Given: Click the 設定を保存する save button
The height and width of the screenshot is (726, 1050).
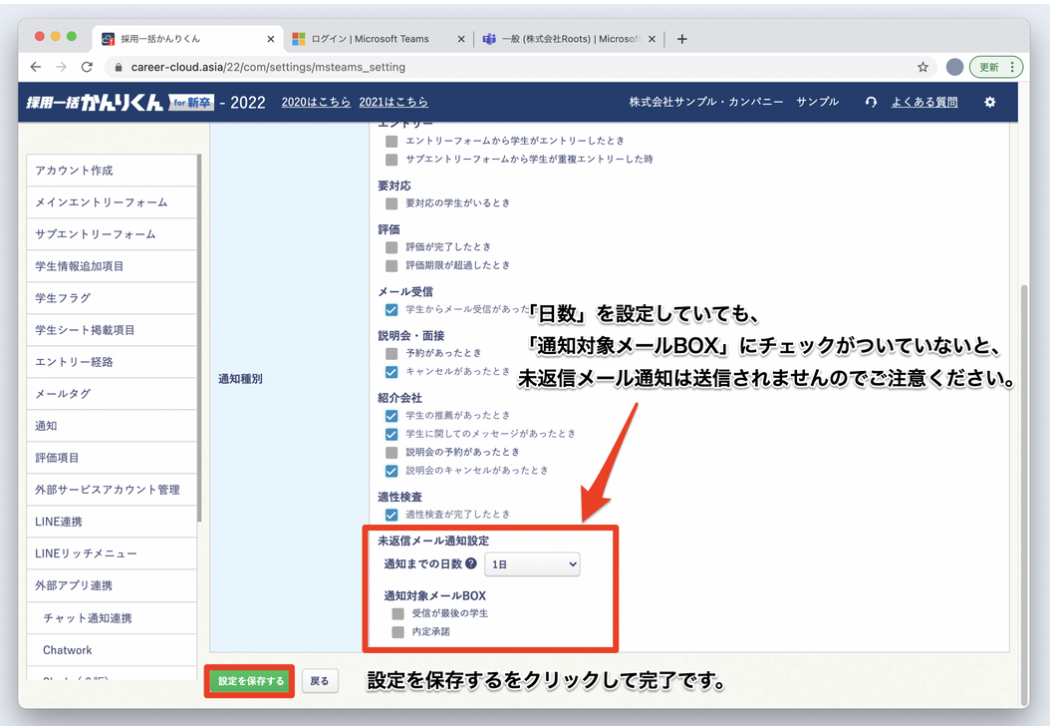Looking at the screenshot, I should coord(249,681).
